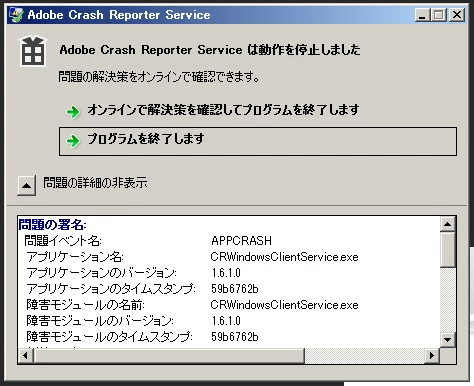The height and width of the screenshot is (386, 474).
Task: Click the 障害モジュールの名前 label
Action: pyautogui.click(x=85, y=305)
